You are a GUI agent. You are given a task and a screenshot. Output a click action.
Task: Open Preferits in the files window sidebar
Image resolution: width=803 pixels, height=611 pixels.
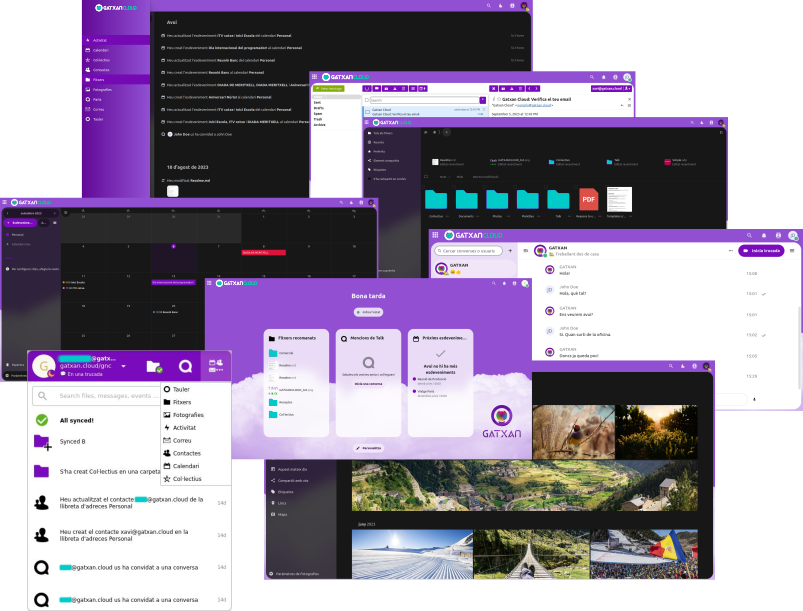coord(379,152)
